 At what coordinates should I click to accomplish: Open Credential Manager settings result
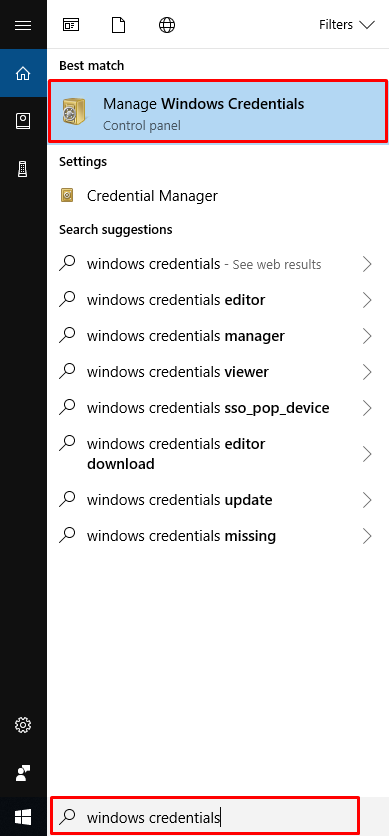[218, 196]
